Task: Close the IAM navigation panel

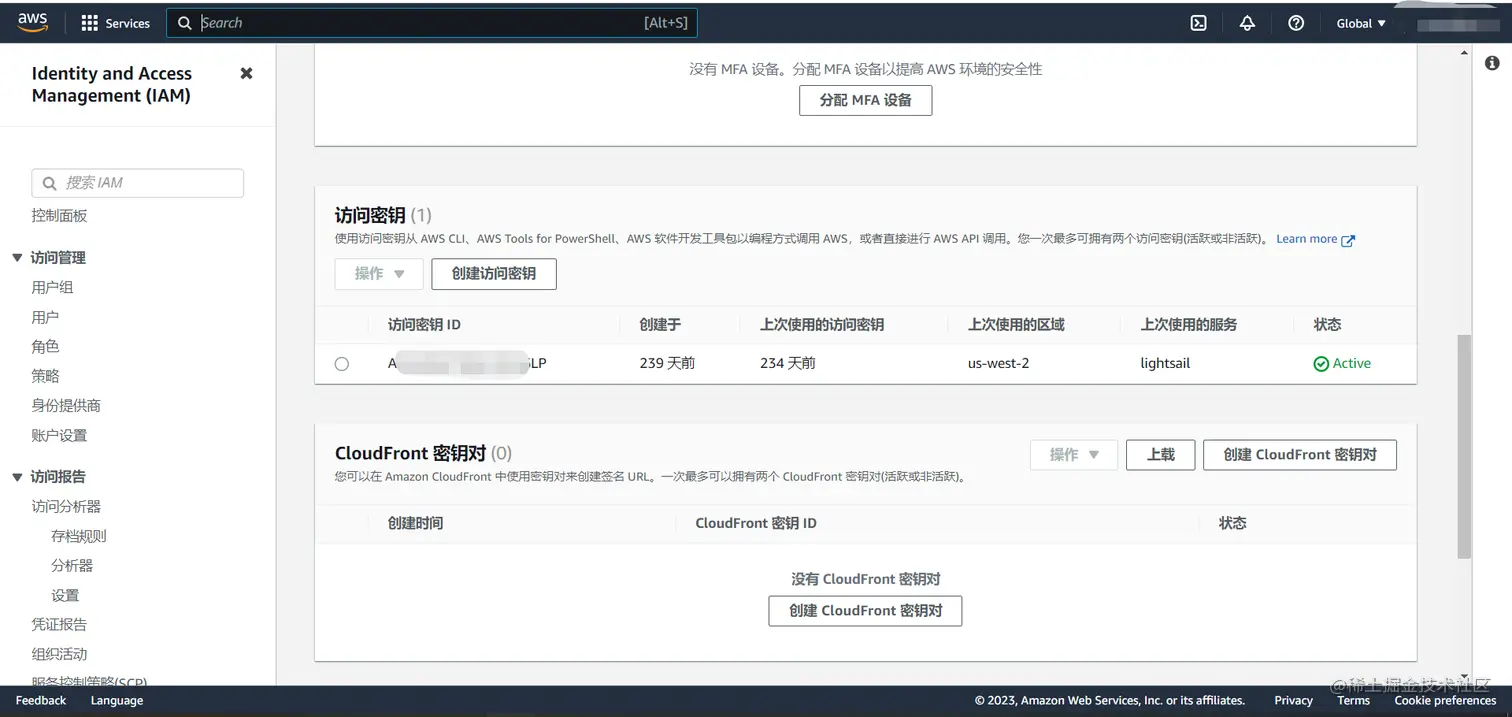Action: click(246, 73)
